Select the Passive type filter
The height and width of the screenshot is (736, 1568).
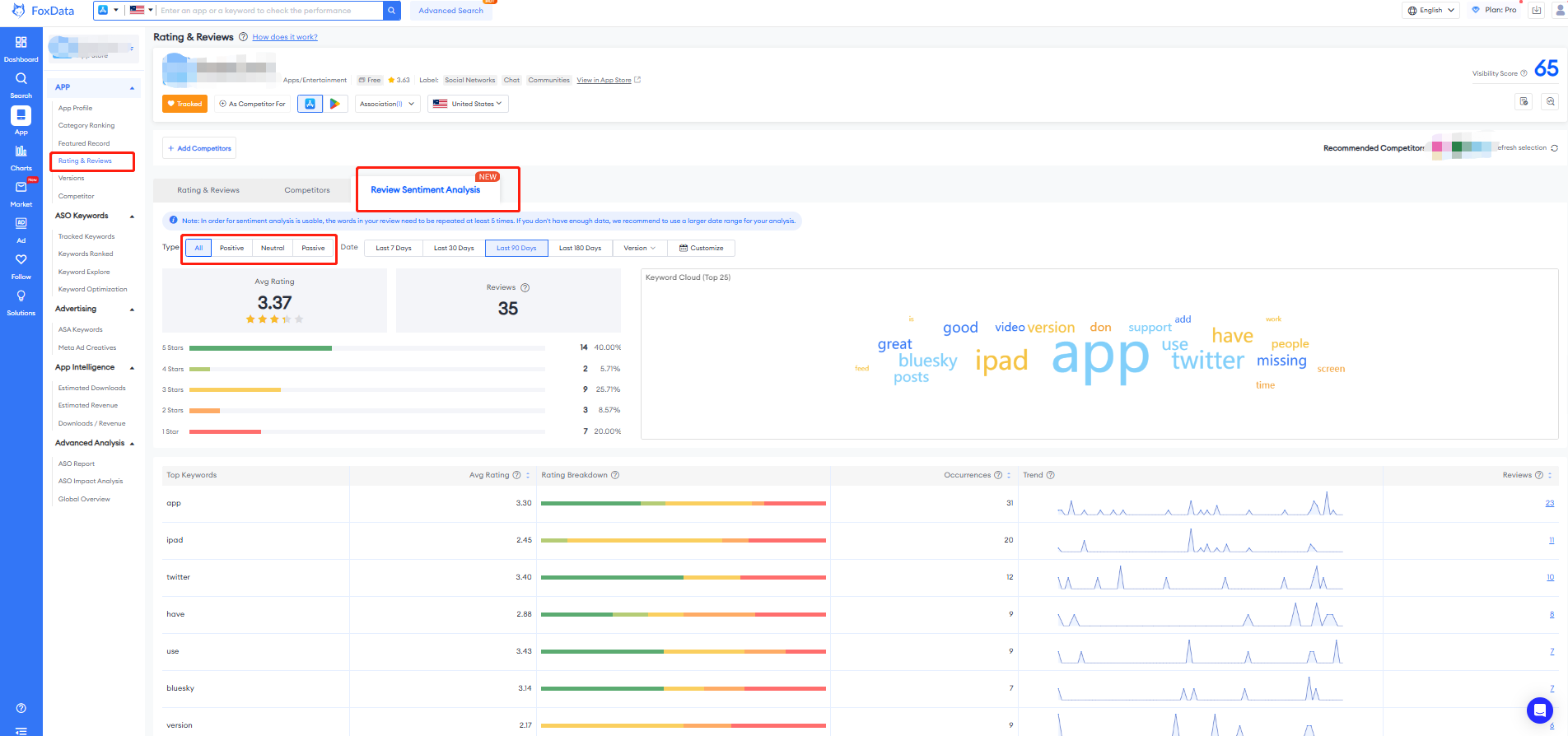pos(313,248)
